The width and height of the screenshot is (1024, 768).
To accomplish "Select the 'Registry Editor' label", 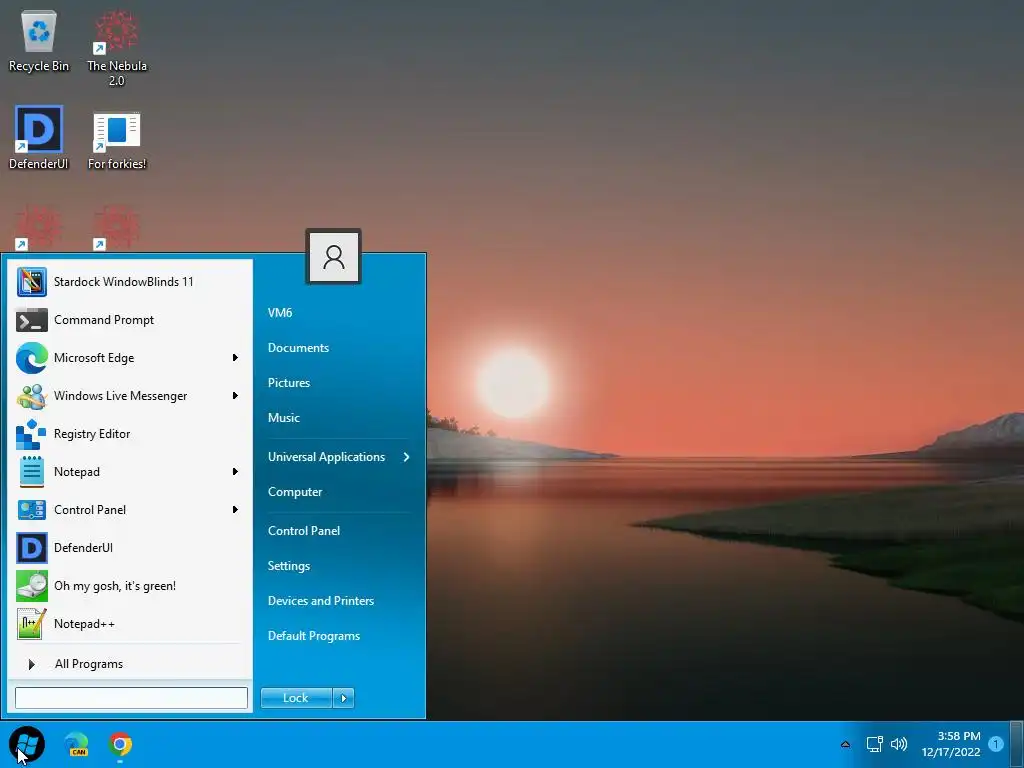I will click(x=92, y=434).
